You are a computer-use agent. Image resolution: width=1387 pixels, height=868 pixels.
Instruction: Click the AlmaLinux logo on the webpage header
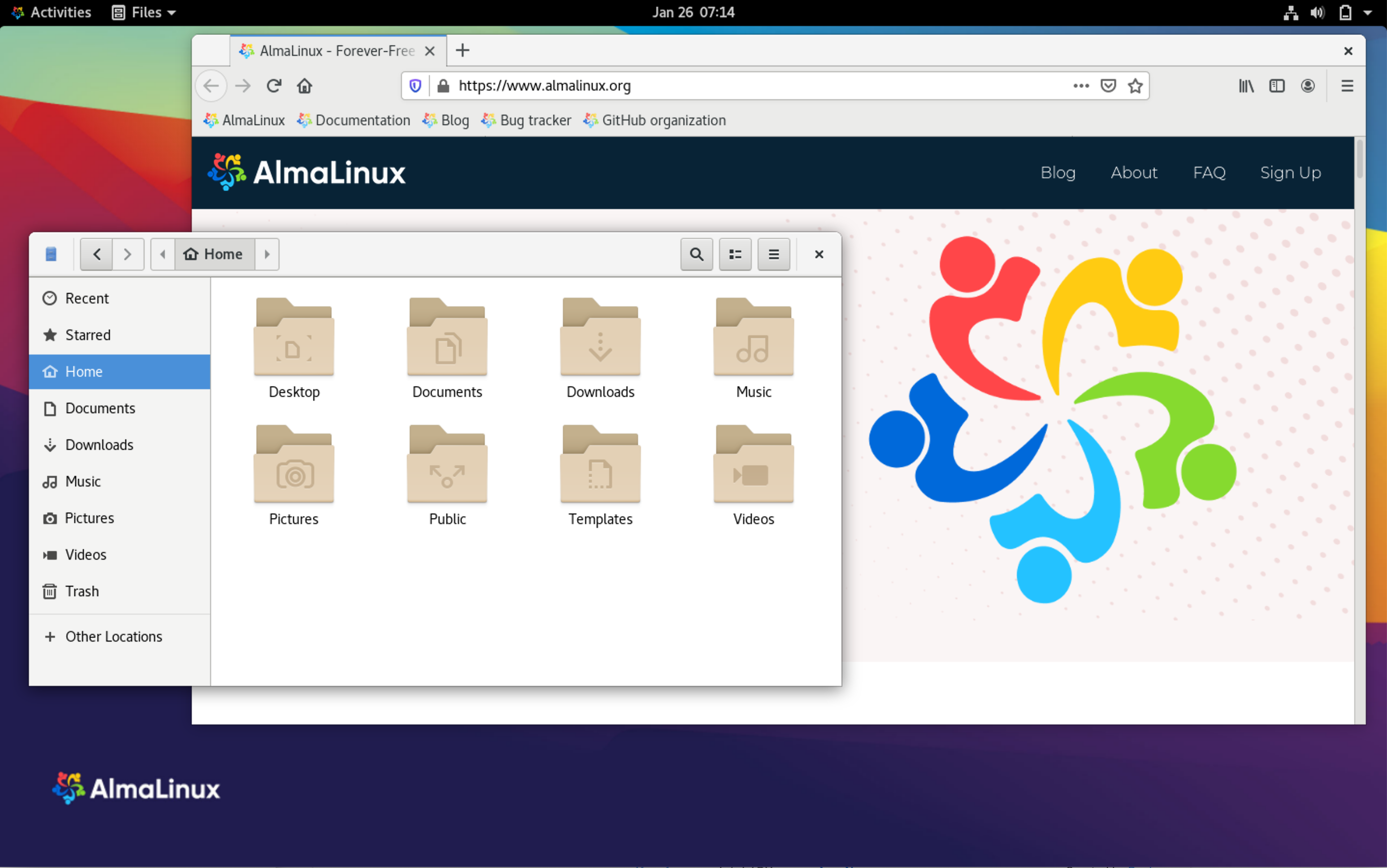click(x=306, y=172)
